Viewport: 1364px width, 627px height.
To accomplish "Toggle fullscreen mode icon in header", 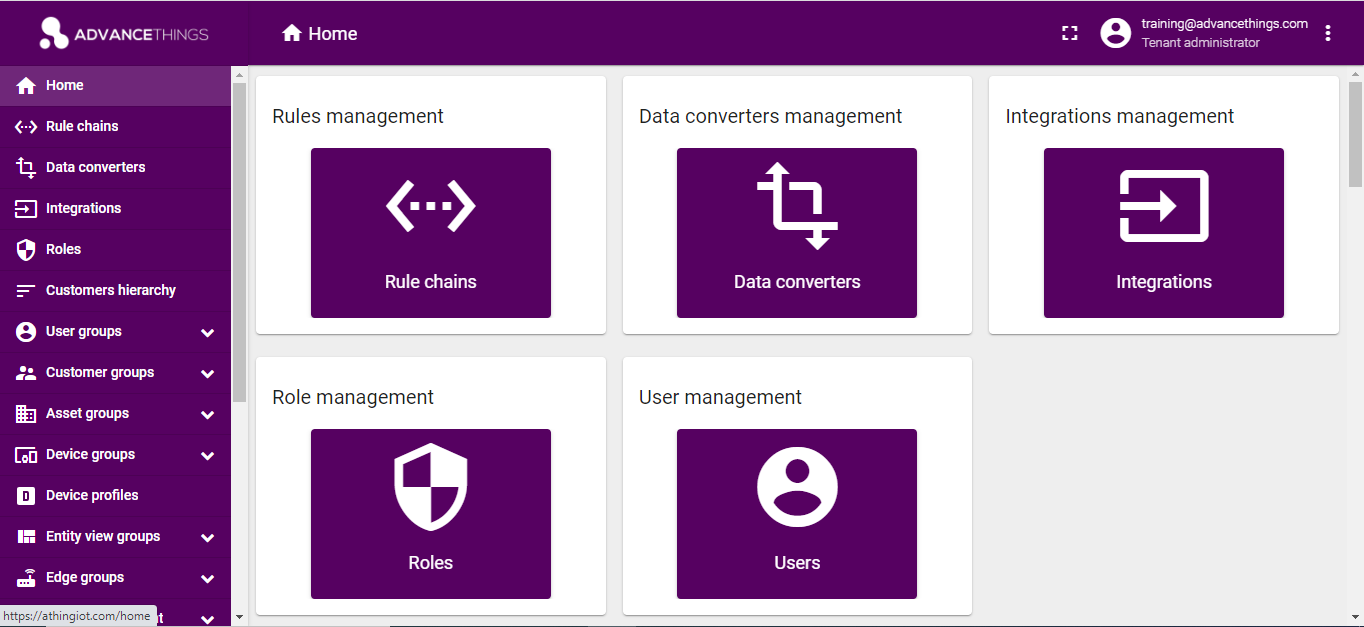I will (x=1069, y=33).
